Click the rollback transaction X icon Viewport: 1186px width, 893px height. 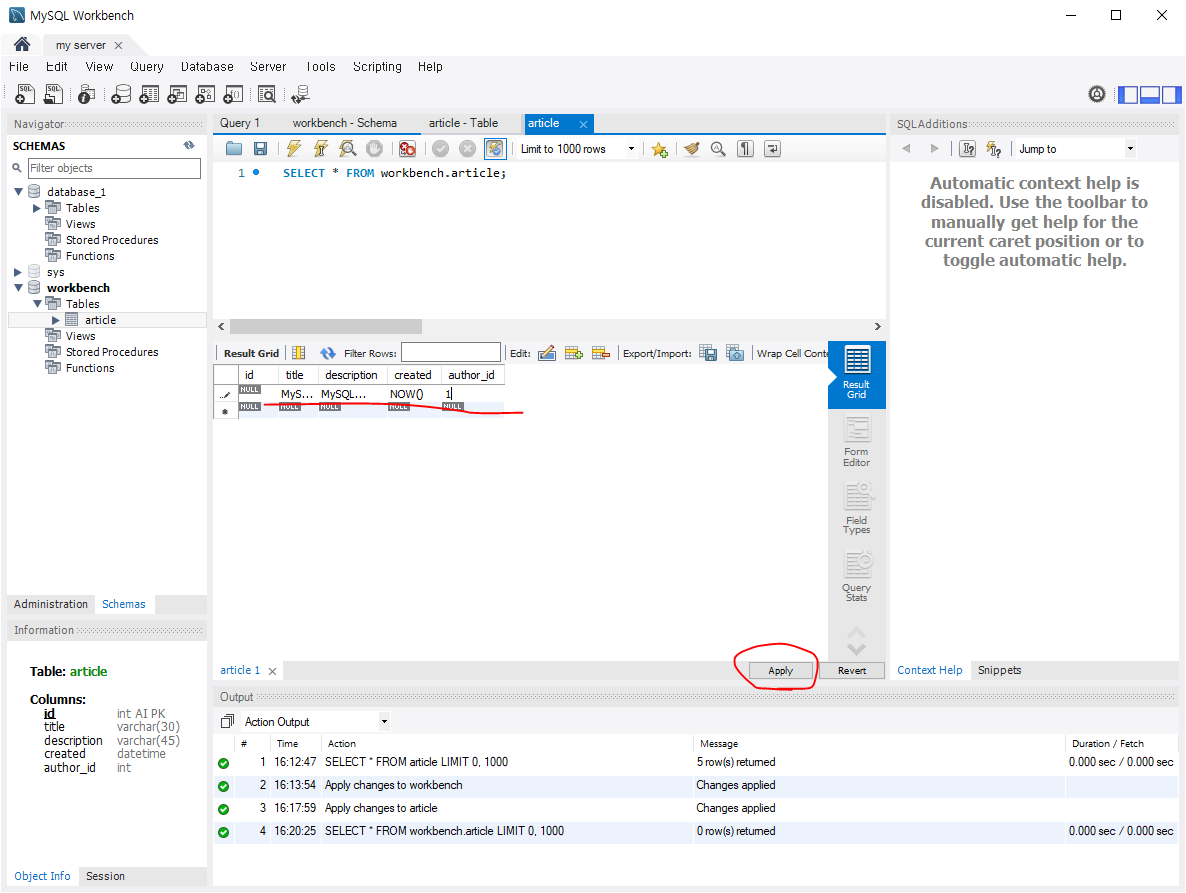click(467, 149)
